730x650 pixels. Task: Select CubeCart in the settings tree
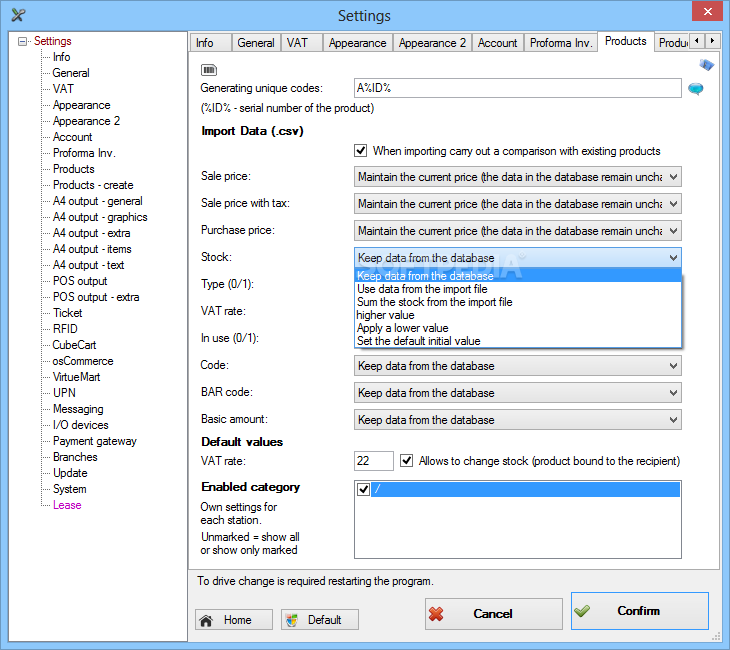click(74, 345)
